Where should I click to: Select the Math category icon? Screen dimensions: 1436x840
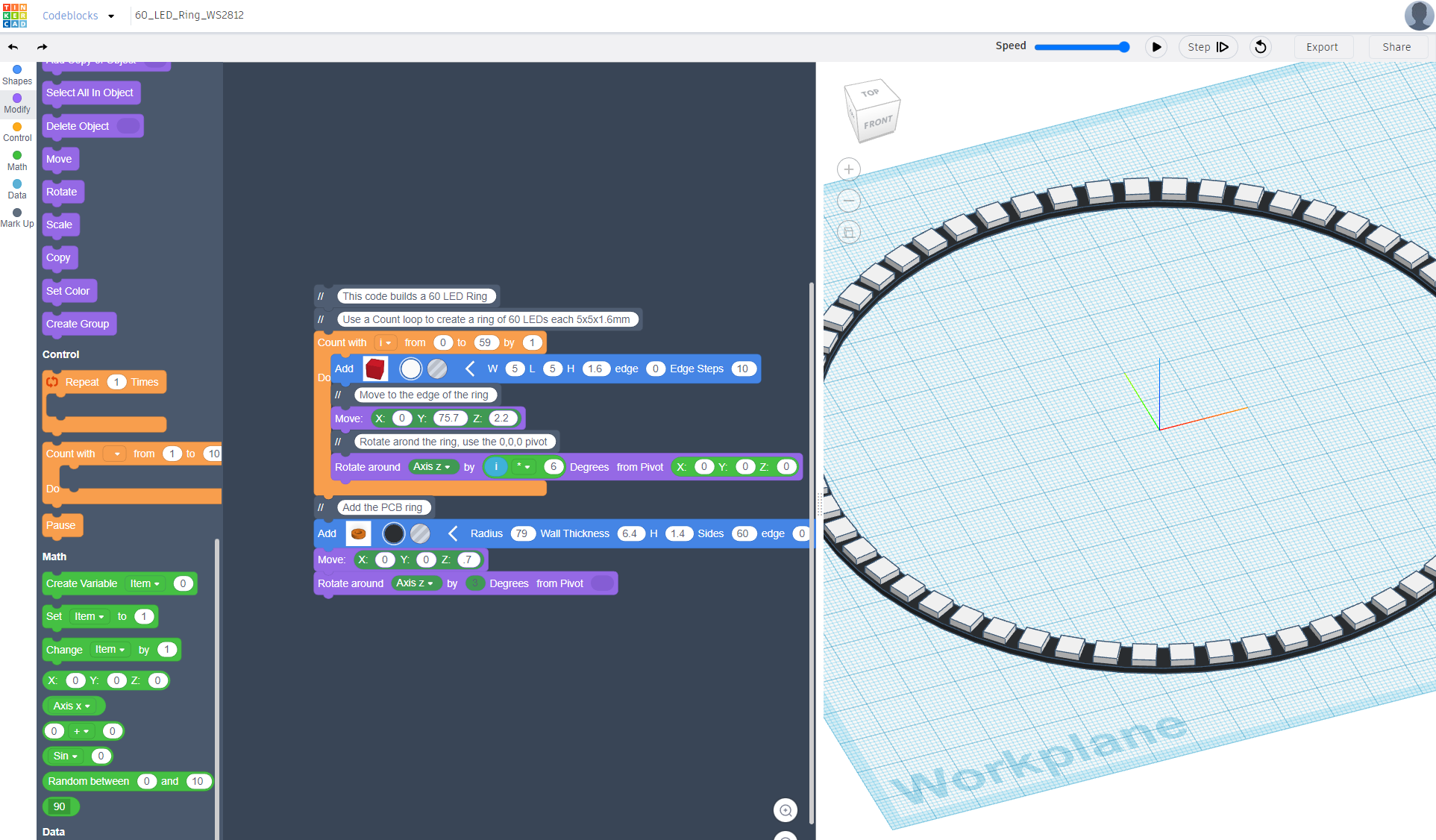[16, 160]
